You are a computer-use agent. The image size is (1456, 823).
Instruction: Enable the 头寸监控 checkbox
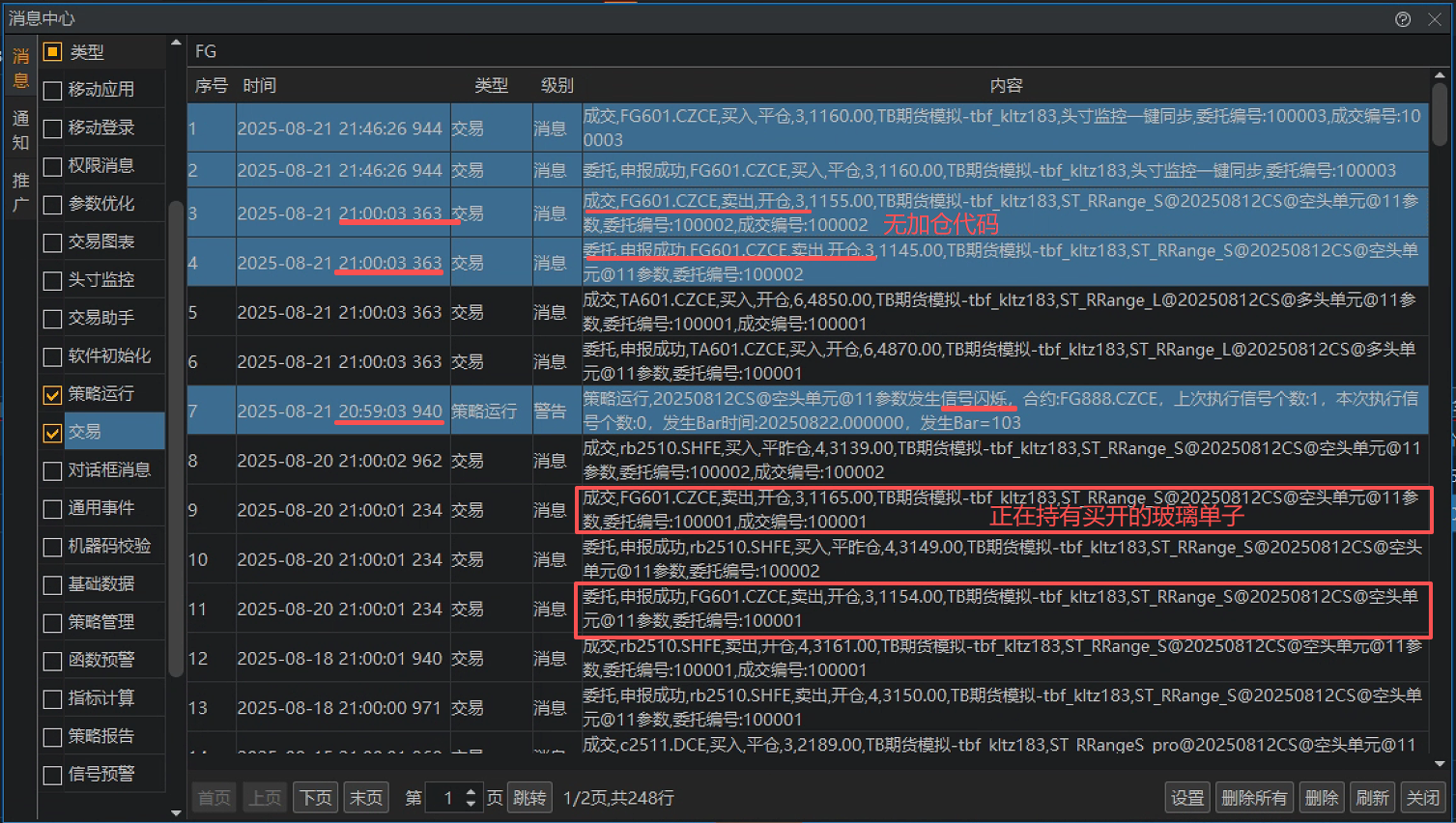[x=53, y=280]
